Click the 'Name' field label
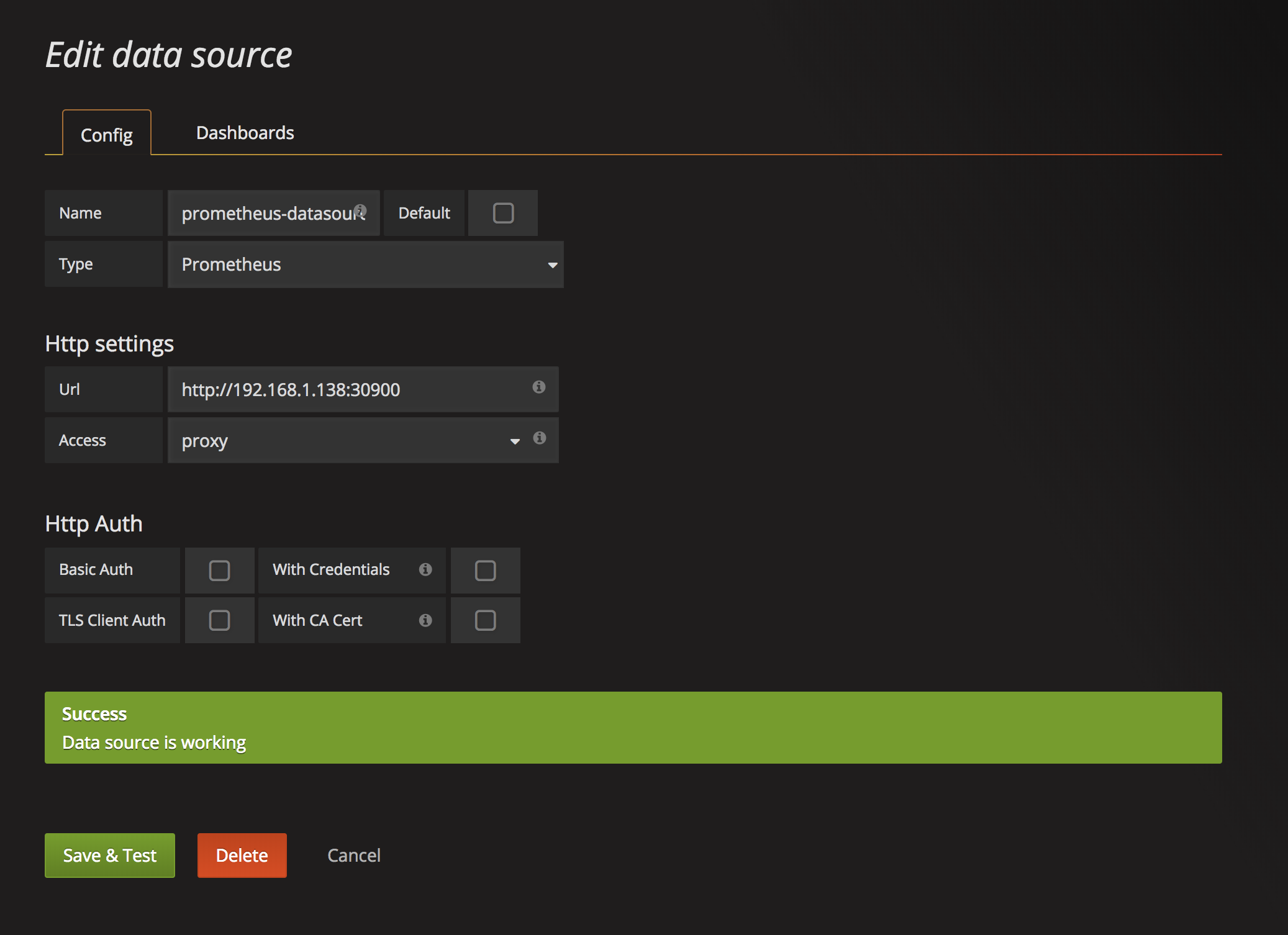 (80, 213)
